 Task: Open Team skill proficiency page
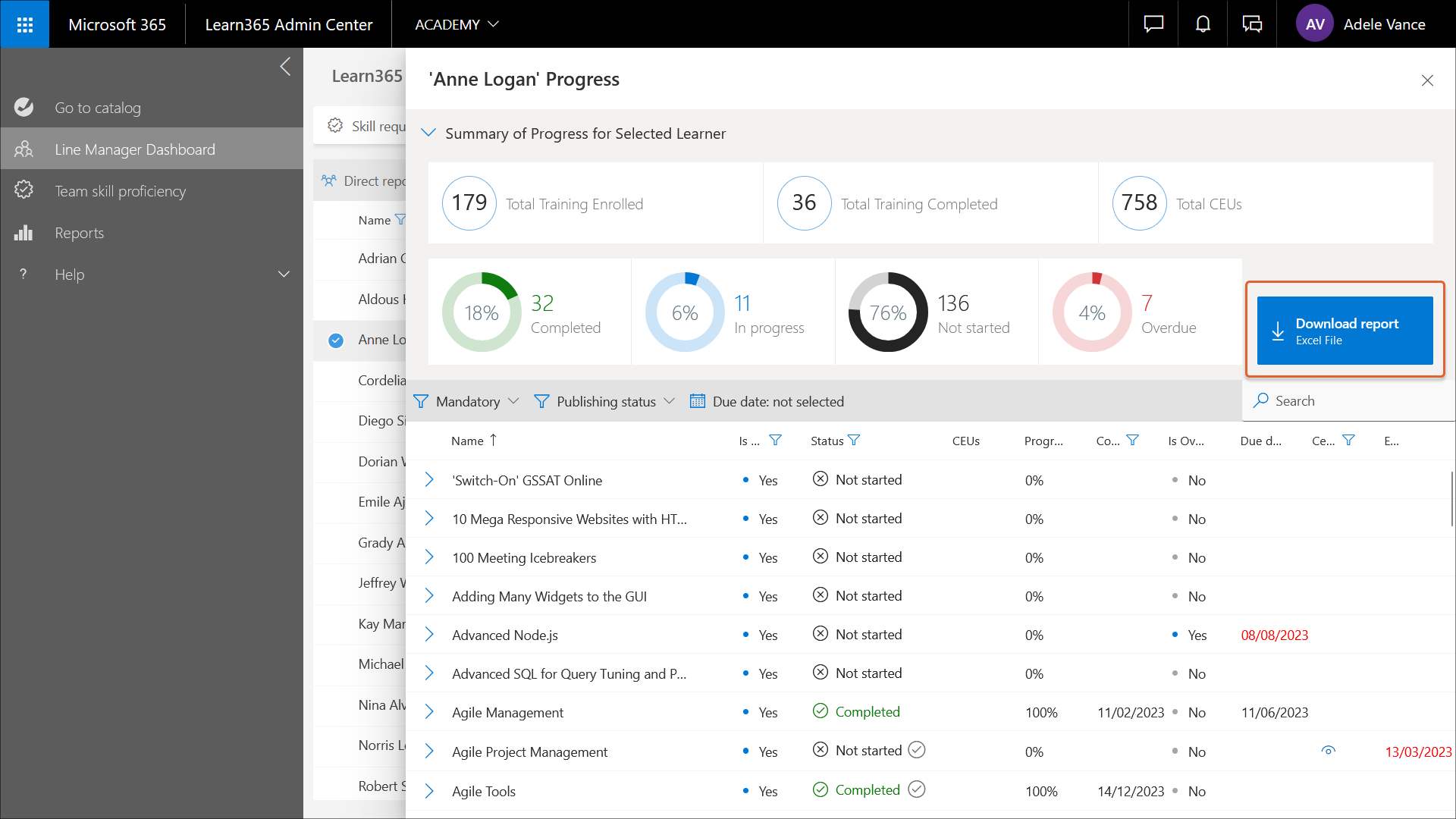point(120,191)
